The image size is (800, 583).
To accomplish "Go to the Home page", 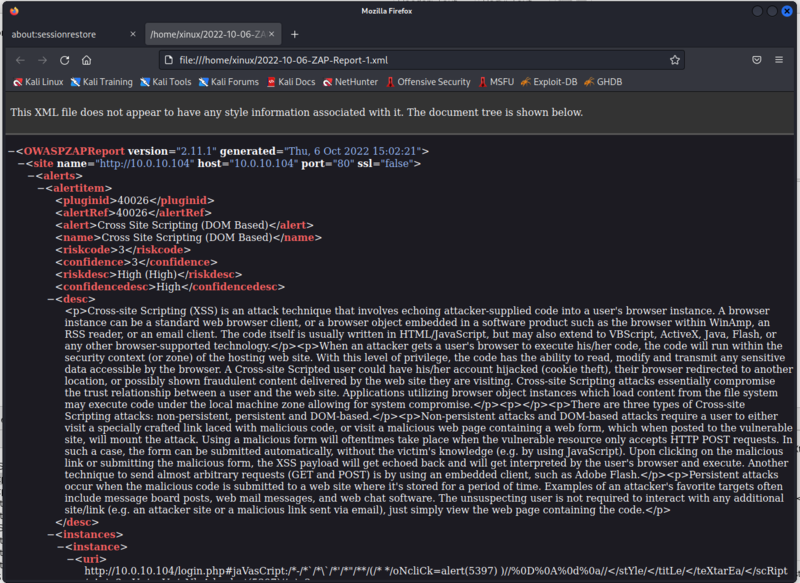I will tap(87, 60).
